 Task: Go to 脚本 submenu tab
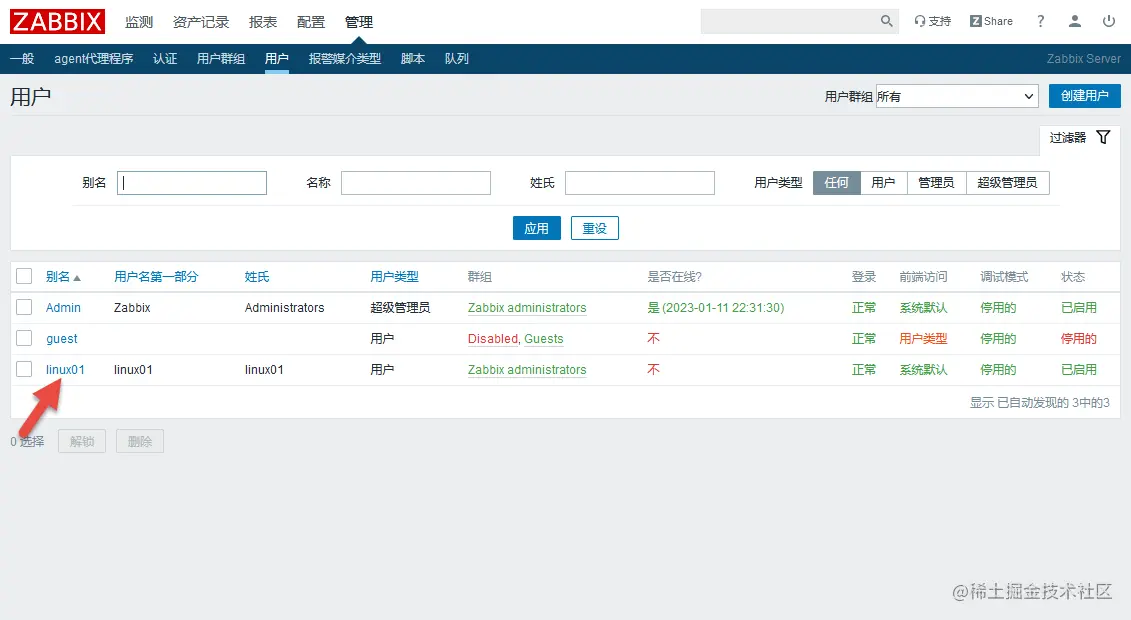pyautogui.click(x=413, y=58)
